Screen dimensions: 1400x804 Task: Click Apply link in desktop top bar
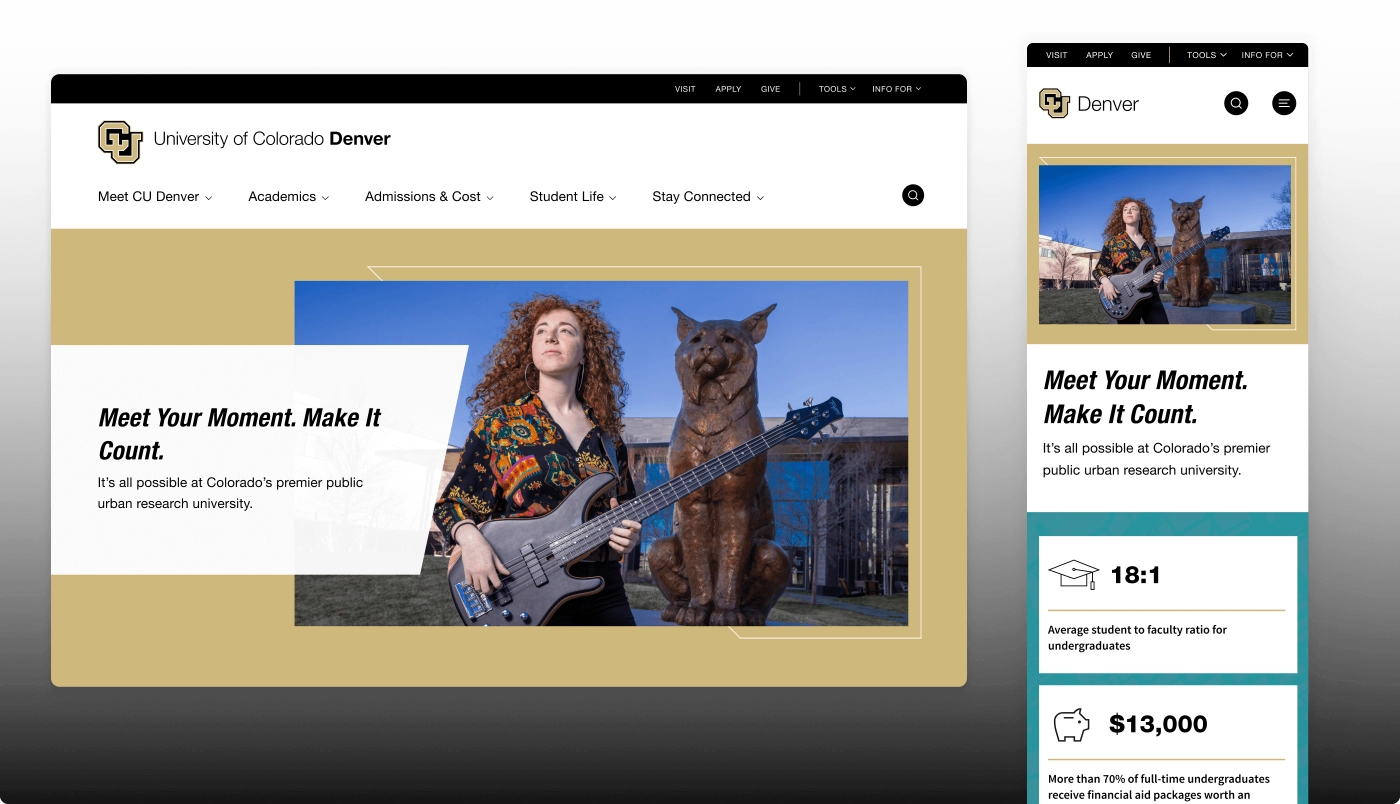(x=728, y=89)
